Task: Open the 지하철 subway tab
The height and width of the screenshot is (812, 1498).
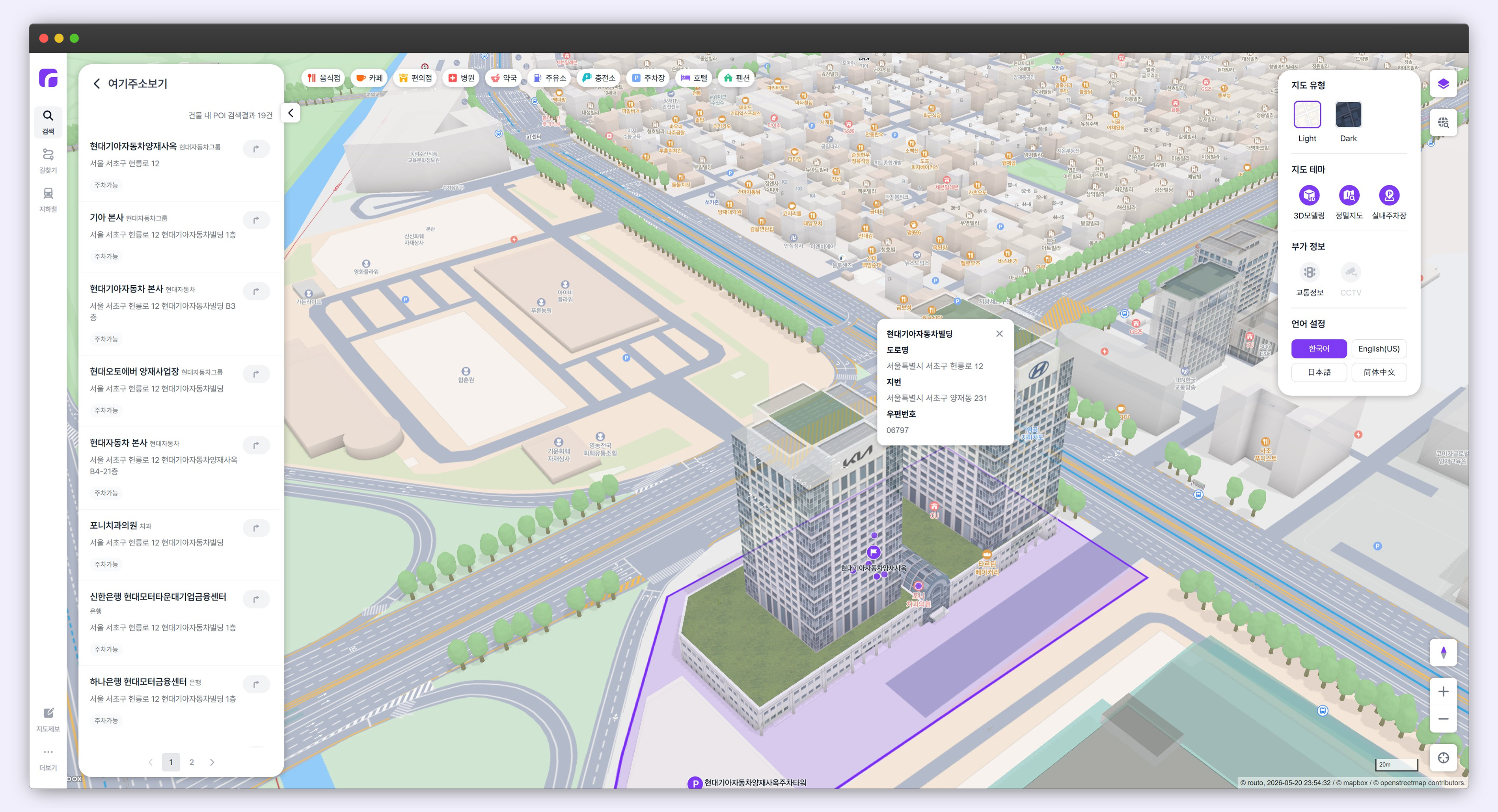Action: point(48,199)
